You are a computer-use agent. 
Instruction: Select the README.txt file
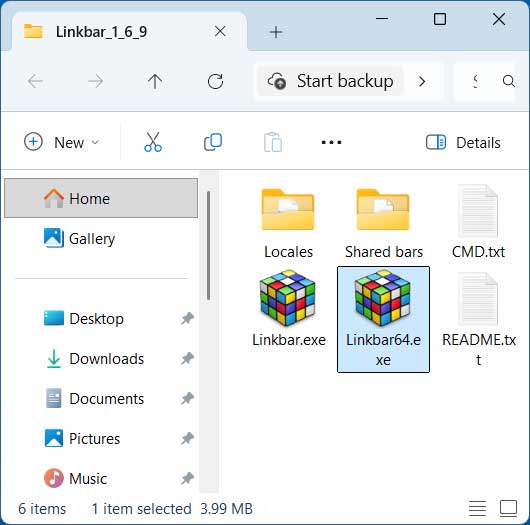478,319
